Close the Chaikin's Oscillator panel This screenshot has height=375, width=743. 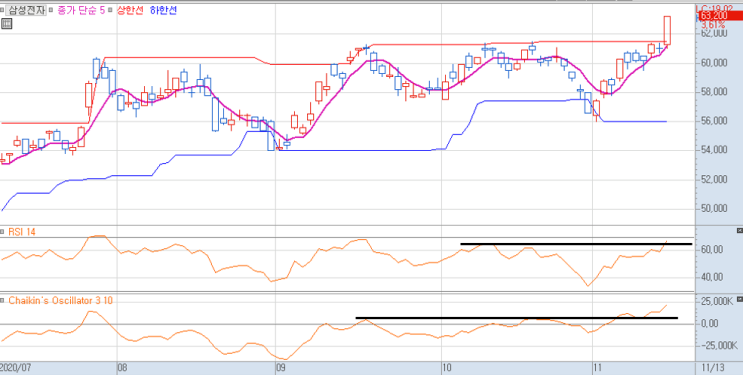(740, 299)
